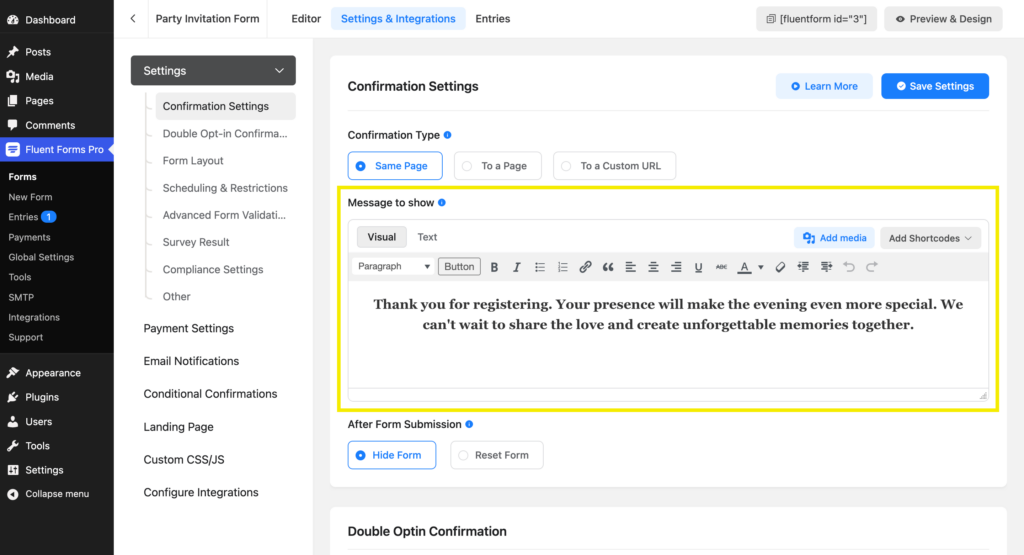Image resolution: width=1024 pixels, height=555 pixels.
Task: Insert a link in the message
Action: point(585,267)
